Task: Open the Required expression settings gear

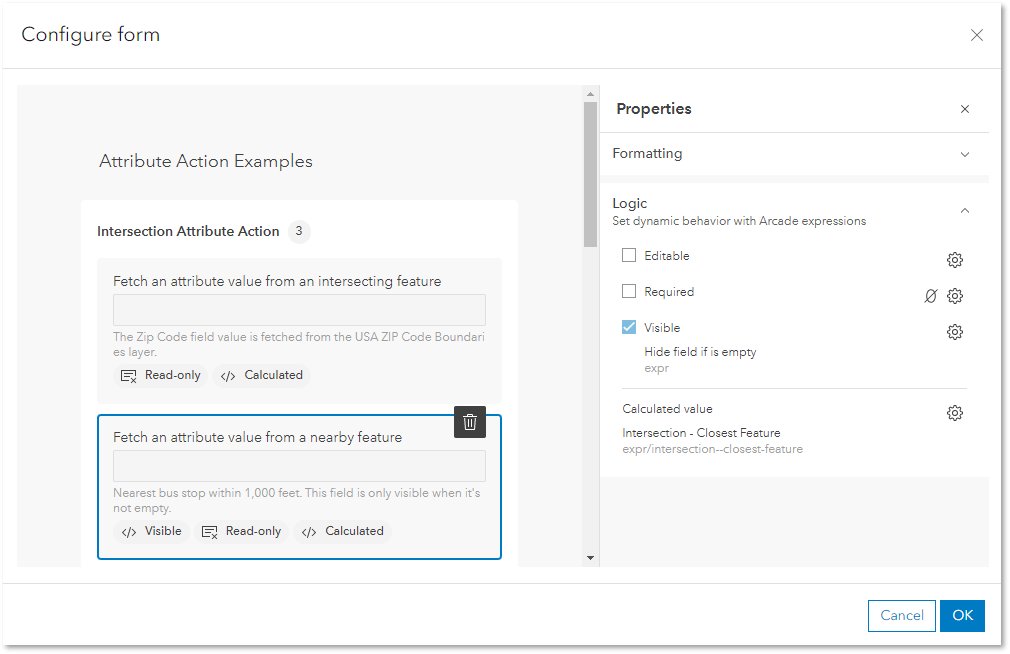Action: coord(954,295)
